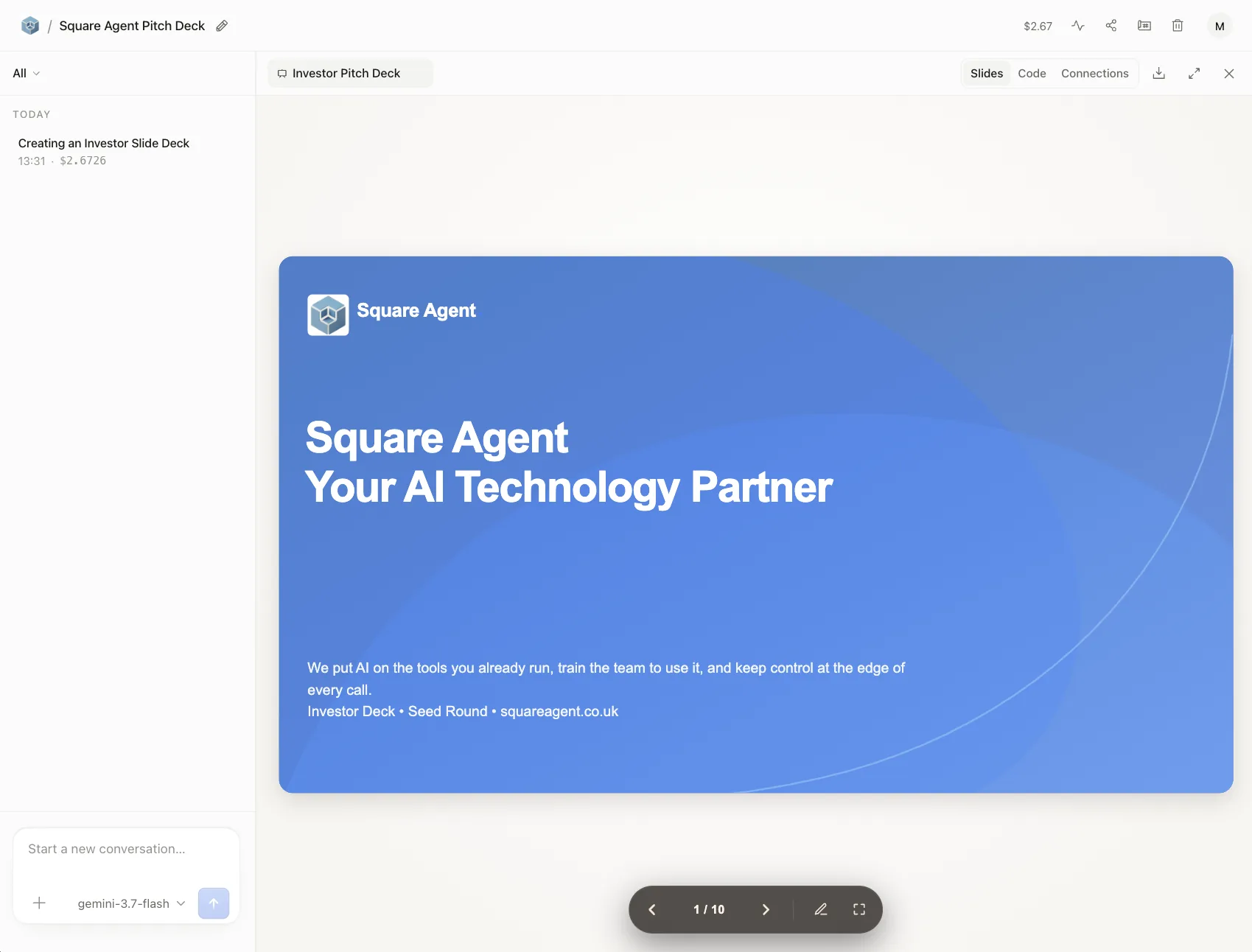The height and width of the screenshot is (952, 1252).
Task: Expand the preview panel to fullscreen
Action: click(x=1195, y=73)
